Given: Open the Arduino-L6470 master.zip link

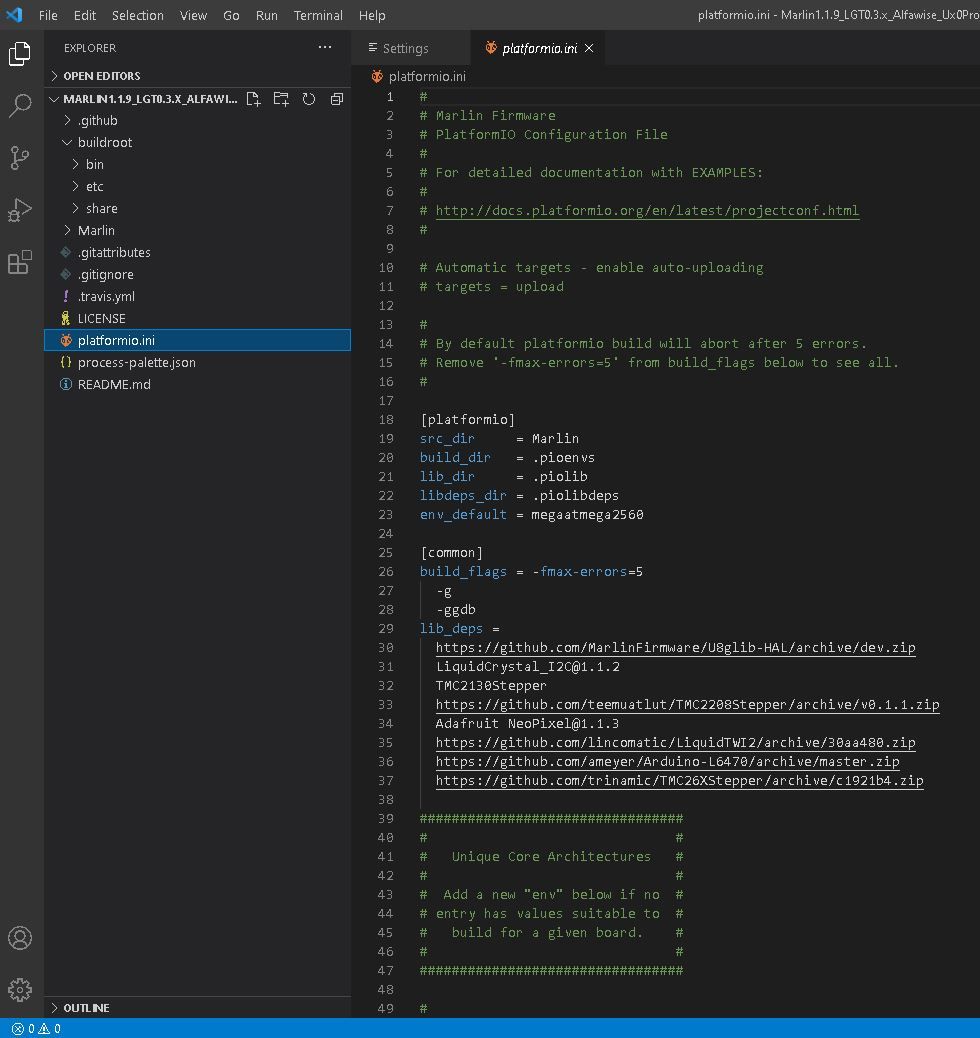Looking at the screenshot, I should pos(667,761).
